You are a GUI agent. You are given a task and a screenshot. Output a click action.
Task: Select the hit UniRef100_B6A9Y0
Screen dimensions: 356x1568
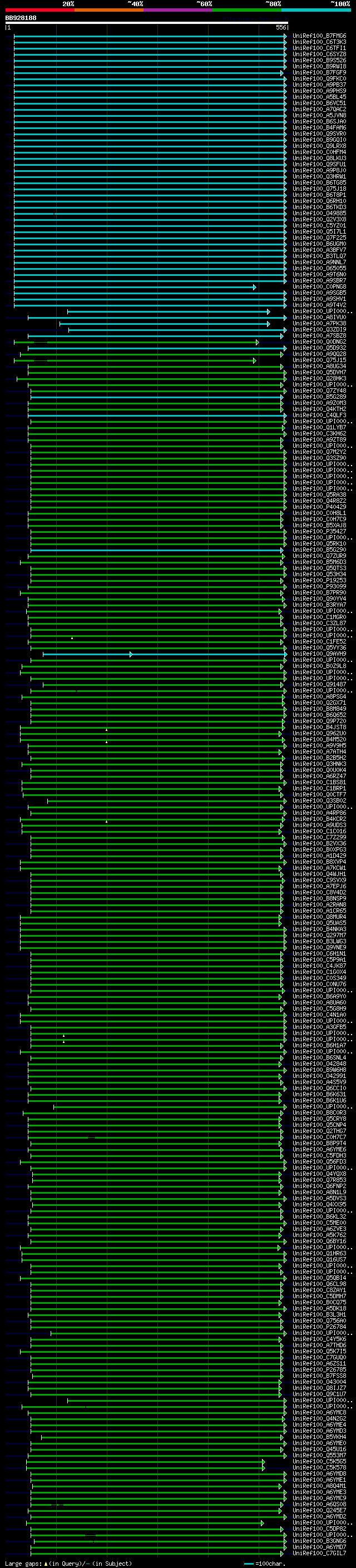coord(319,997)
